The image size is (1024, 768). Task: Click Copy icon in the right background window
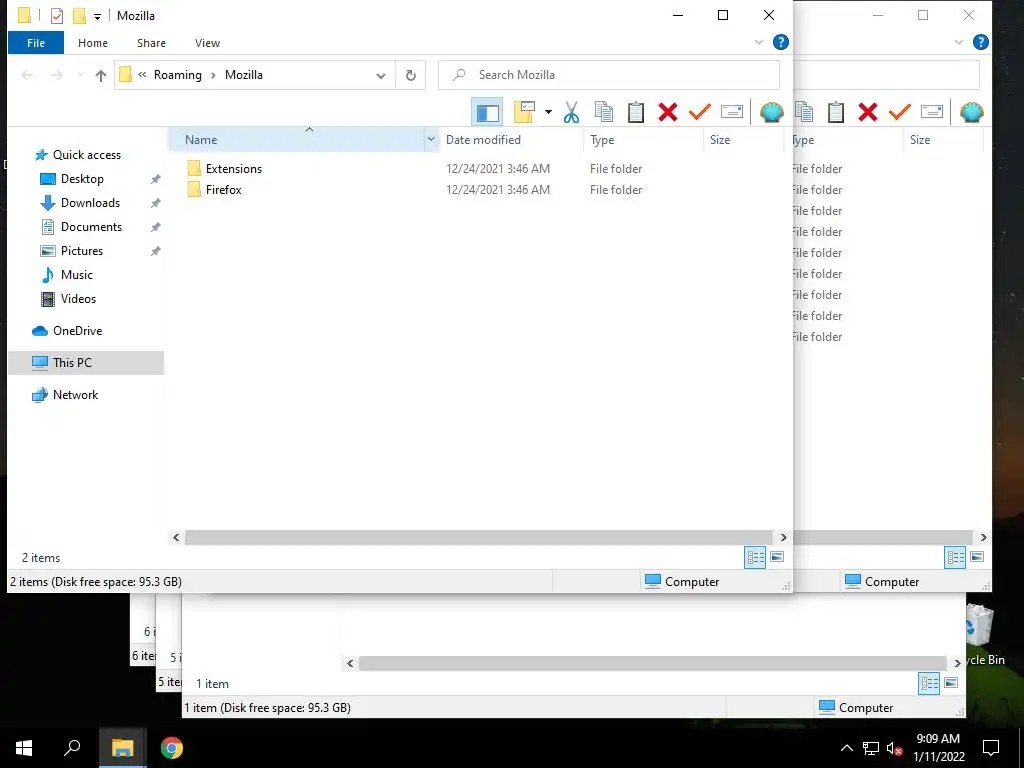tap(805, 112)
